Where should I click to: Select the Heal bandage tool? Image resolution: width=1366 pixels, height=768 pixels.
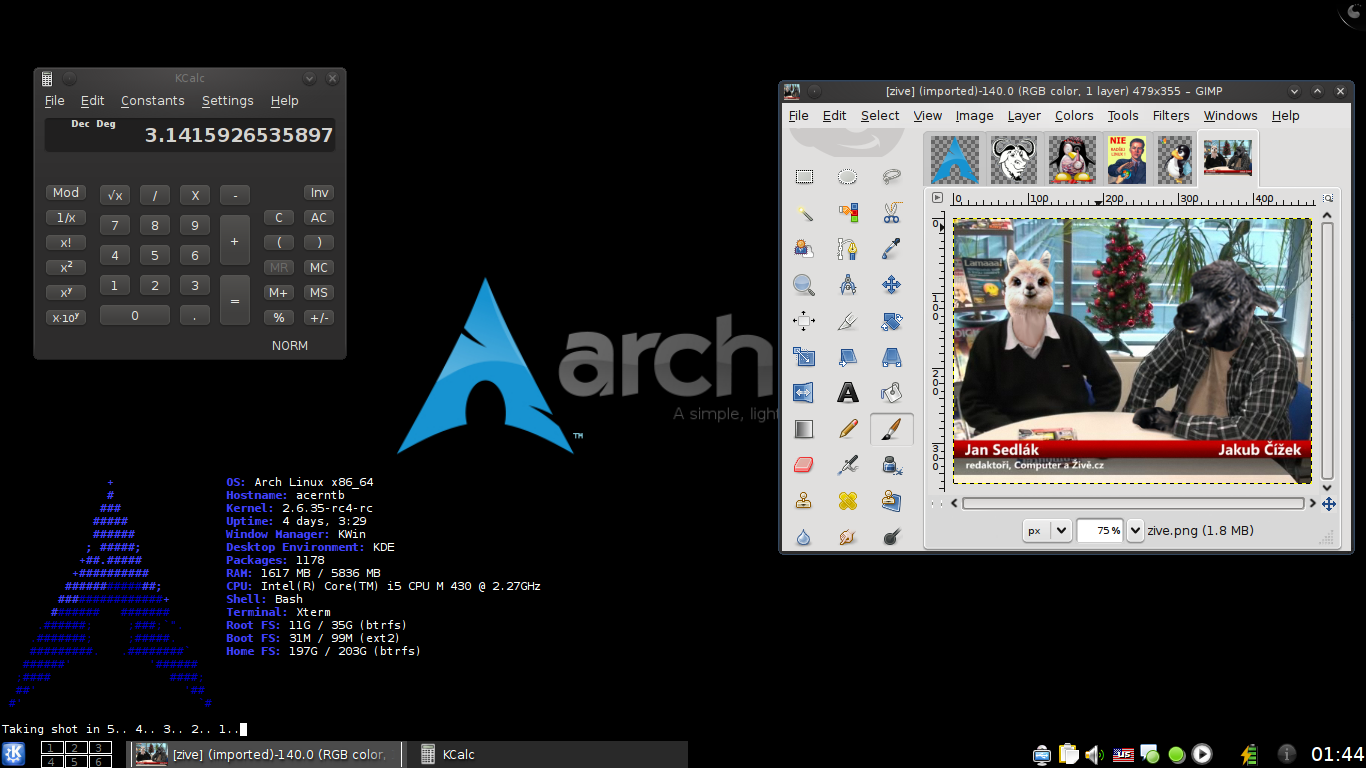click(x=848, y=500)
